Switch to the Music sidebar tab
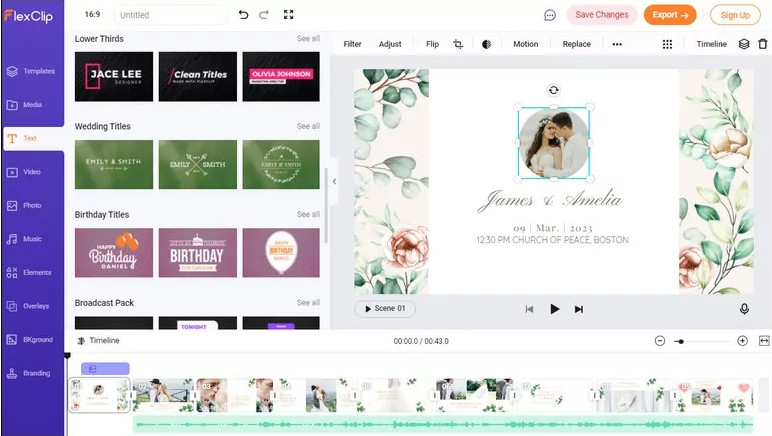Image resolution: width=772 pixels, height=436 pixels. tap(32, 239)
